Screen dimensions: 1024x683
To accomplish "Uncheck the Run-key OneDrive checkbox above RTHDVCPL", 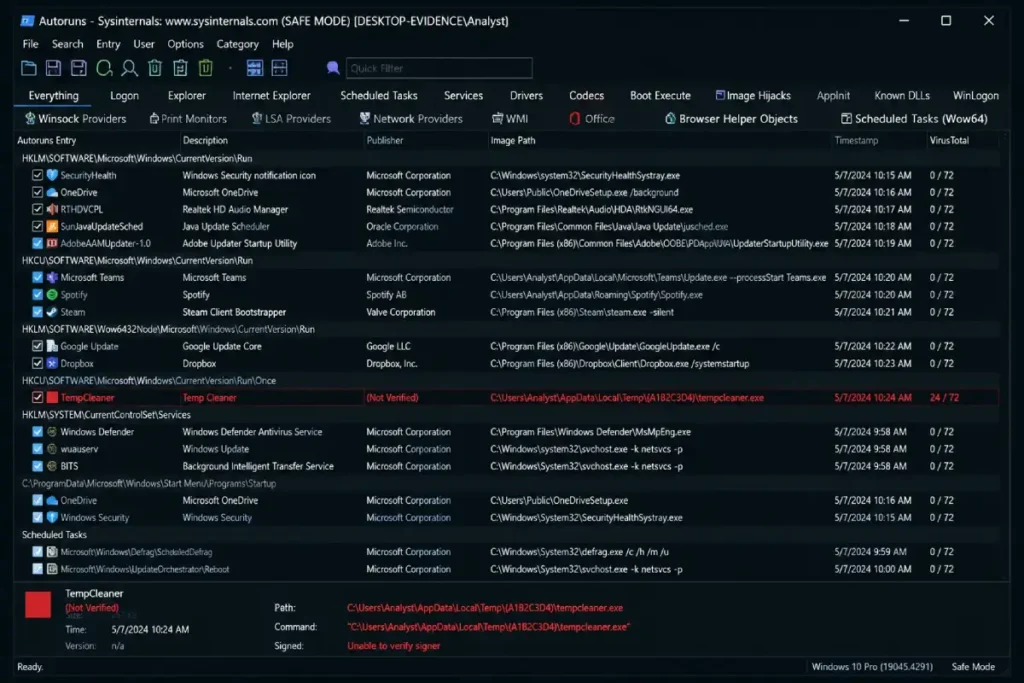I will pyautogui.click(x=37, y=193).
